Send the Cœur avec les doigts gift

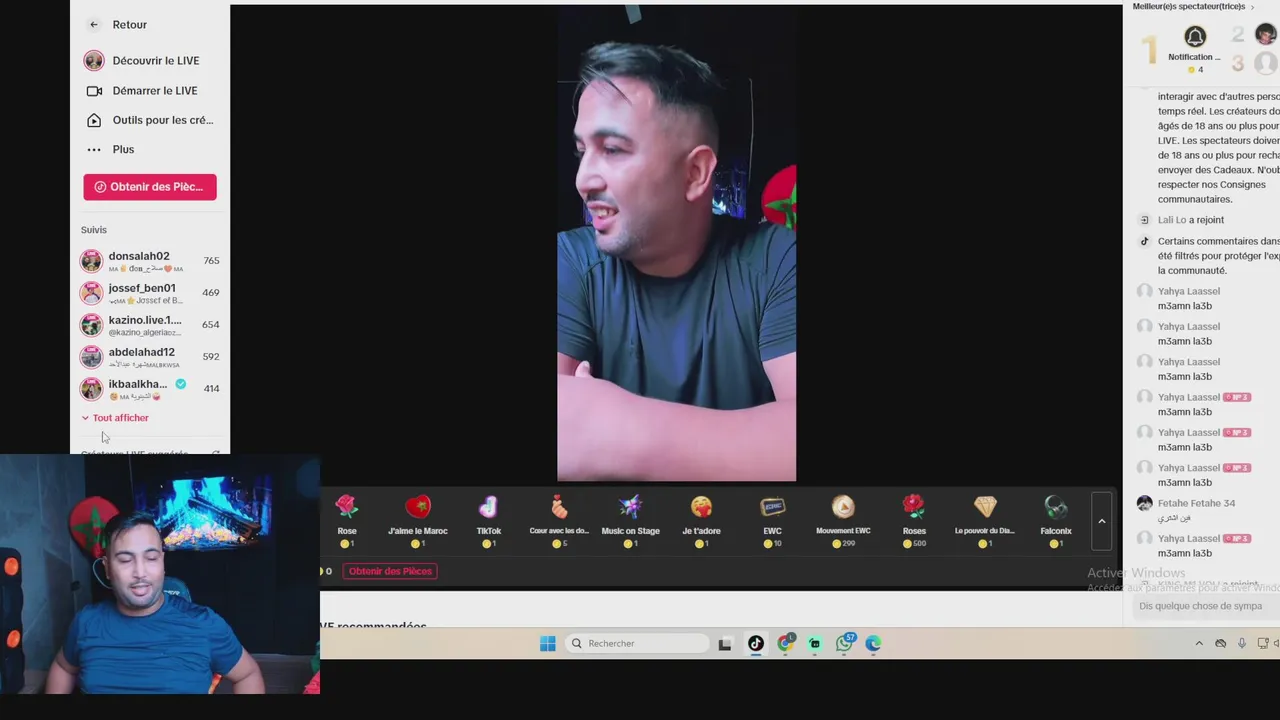click(x=559, y=521)
